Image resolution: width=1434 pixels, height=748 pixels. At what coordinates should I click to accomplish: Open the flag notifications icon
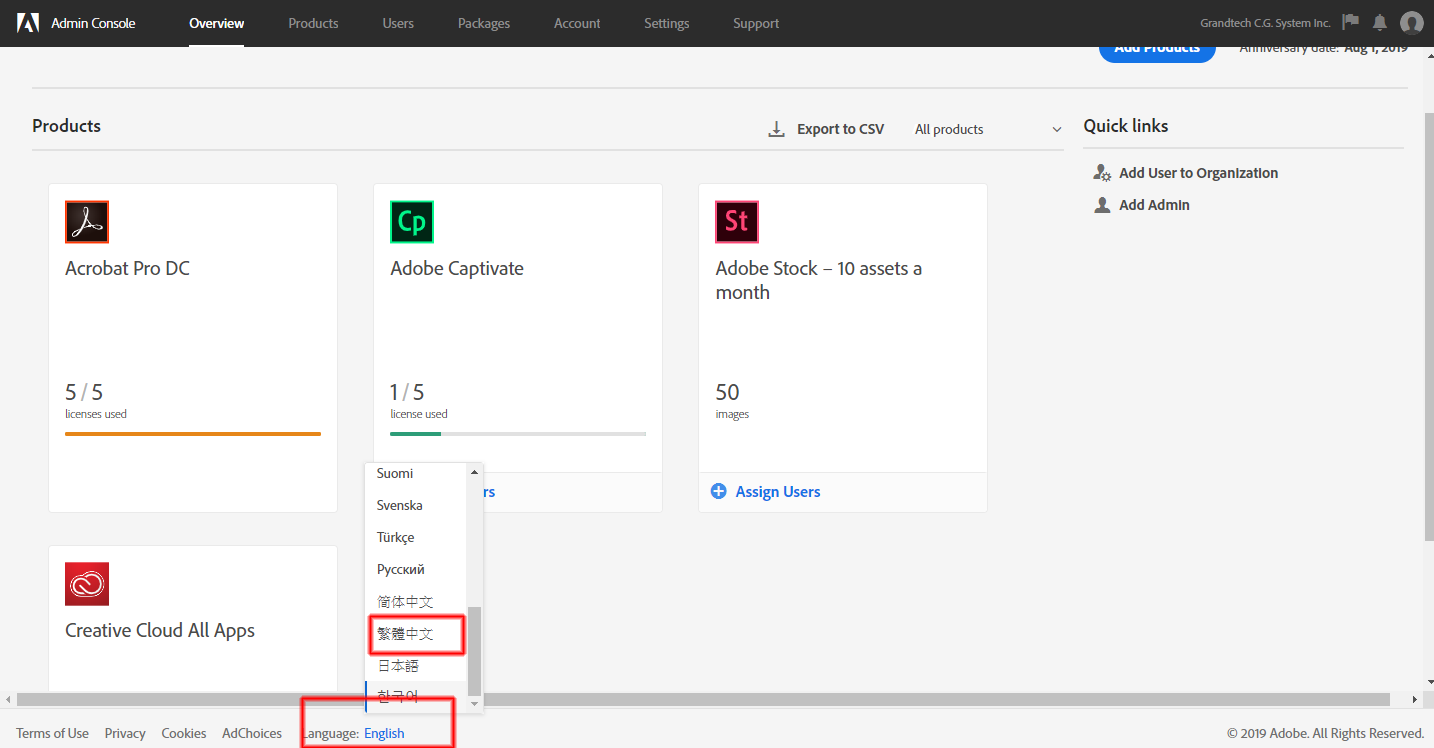(1351, 22)
